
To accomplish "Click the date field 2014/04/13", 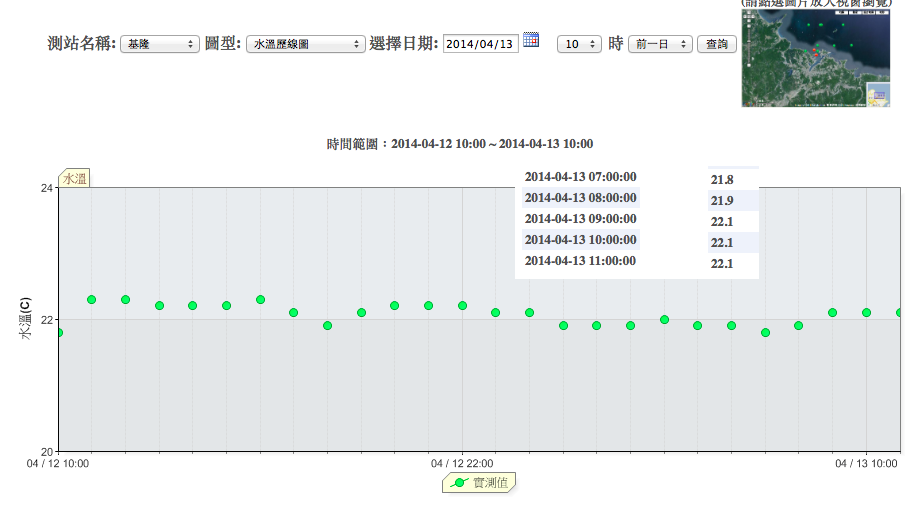I will point(480,44).
